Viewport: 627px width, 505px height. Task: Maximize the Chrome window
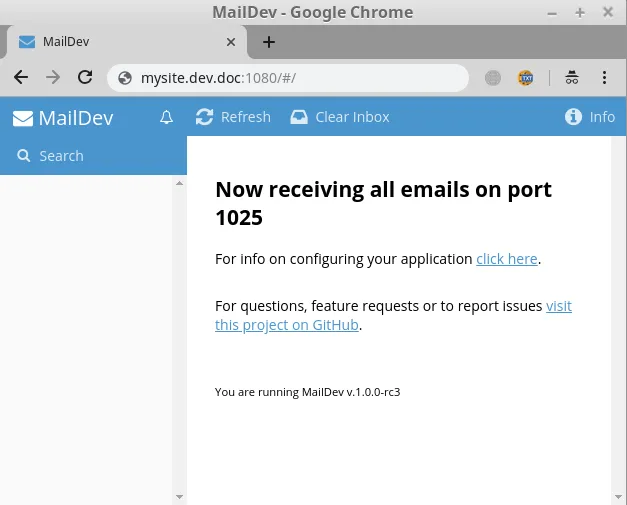coord(580,13)
